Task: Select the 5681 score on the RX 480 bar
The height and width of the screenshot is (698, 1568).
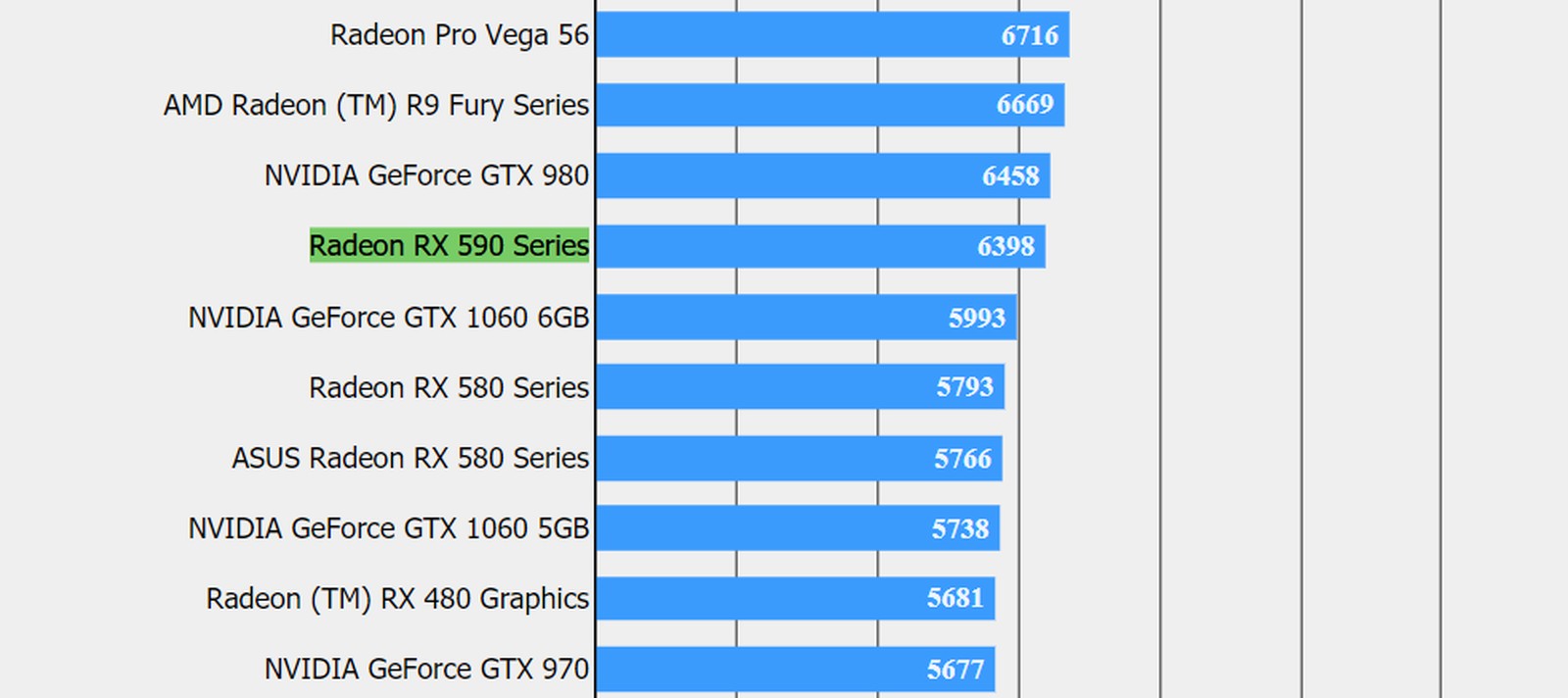Action: [955, 598]
